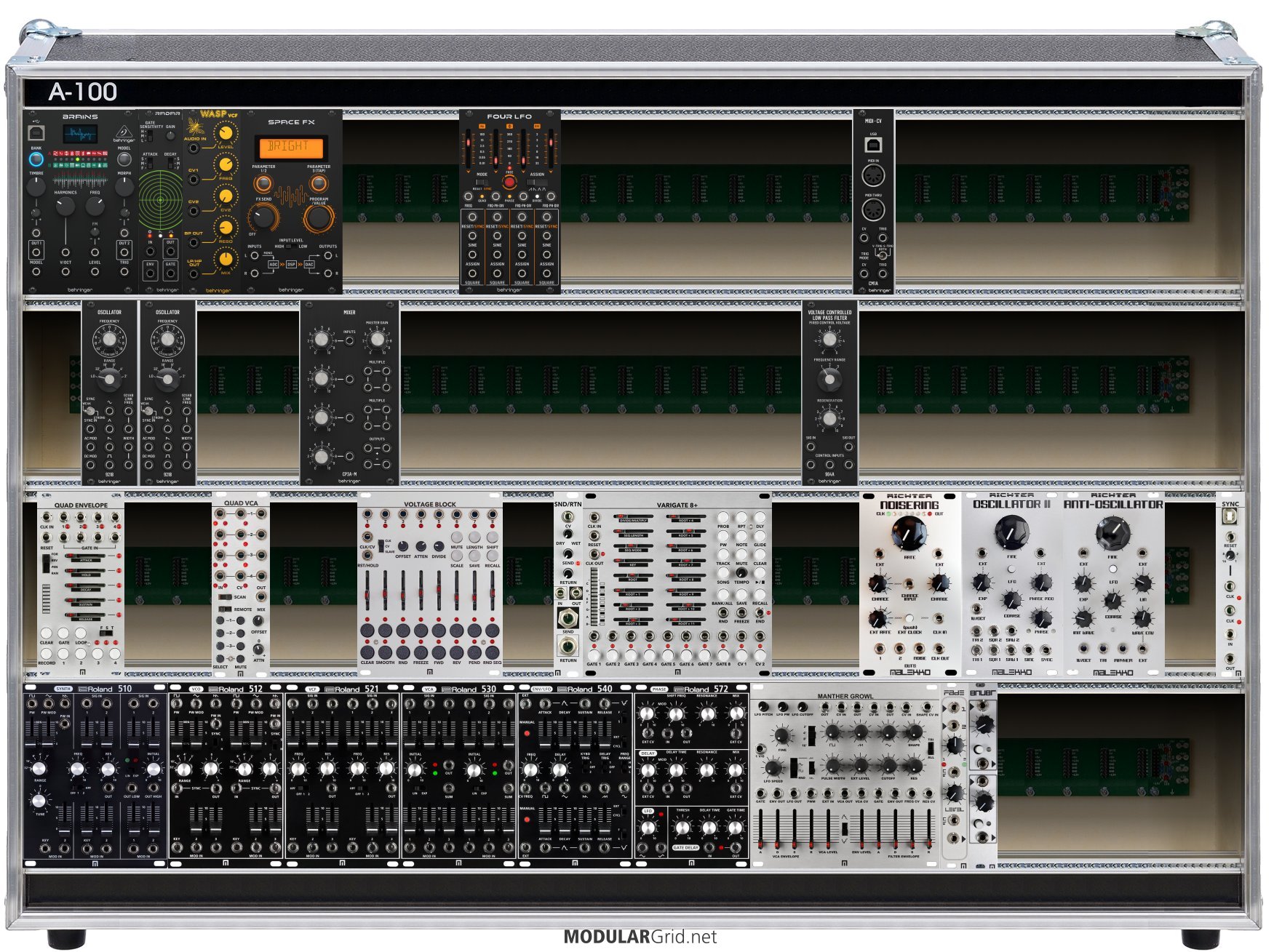Adjust the Frequency Range knob on the 904A filter
Screen dimensions: 1282x952
click(x=829, y=379)
